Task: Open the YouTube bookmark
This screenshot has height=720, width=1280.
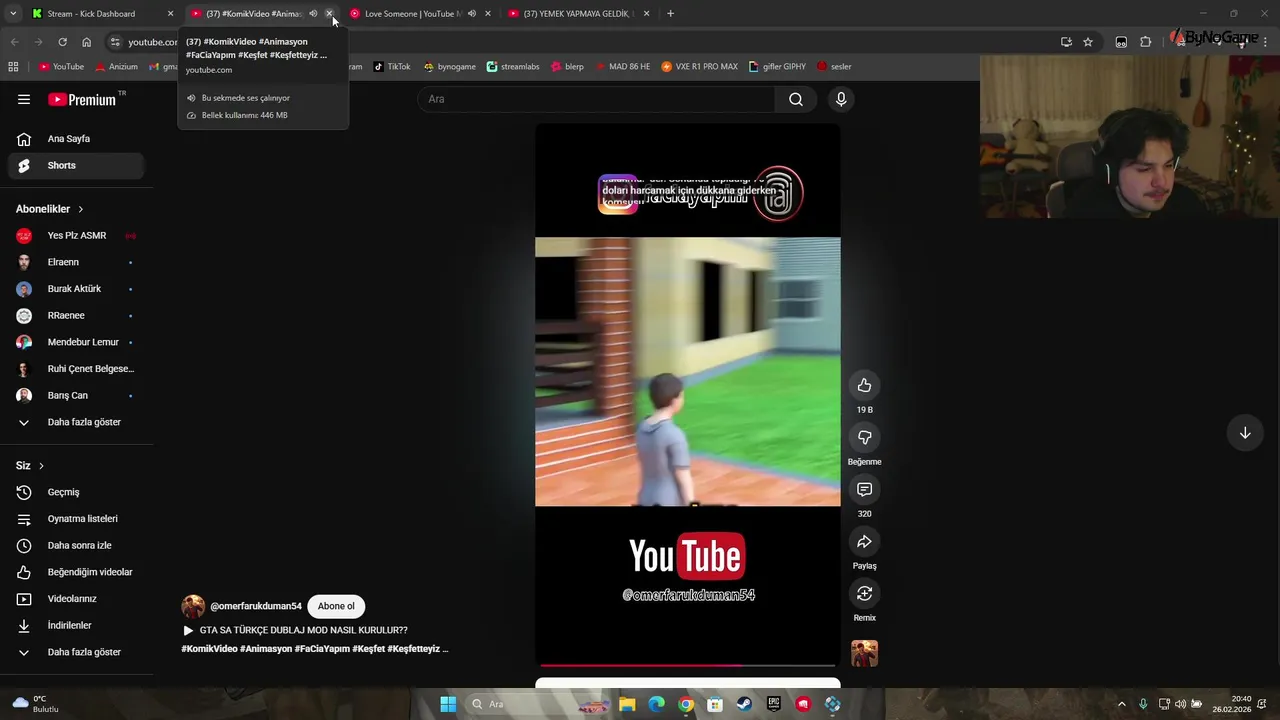Action: point(61,67)
